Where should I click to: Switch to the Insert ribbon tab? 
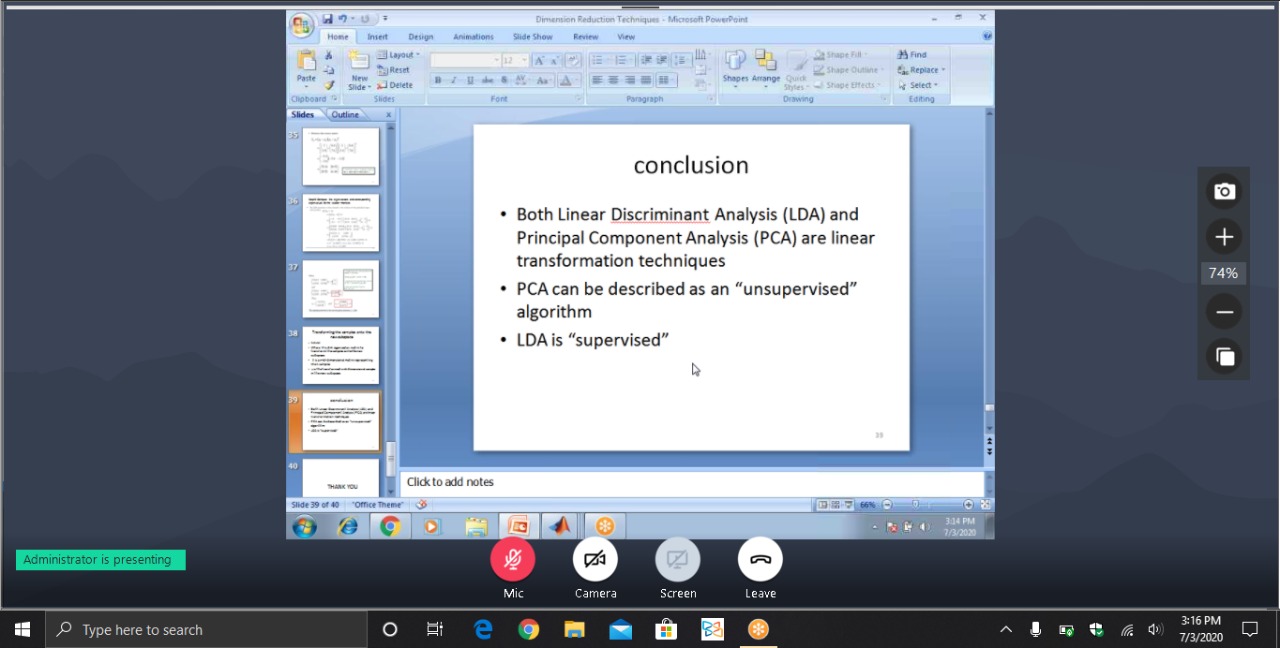377,37
